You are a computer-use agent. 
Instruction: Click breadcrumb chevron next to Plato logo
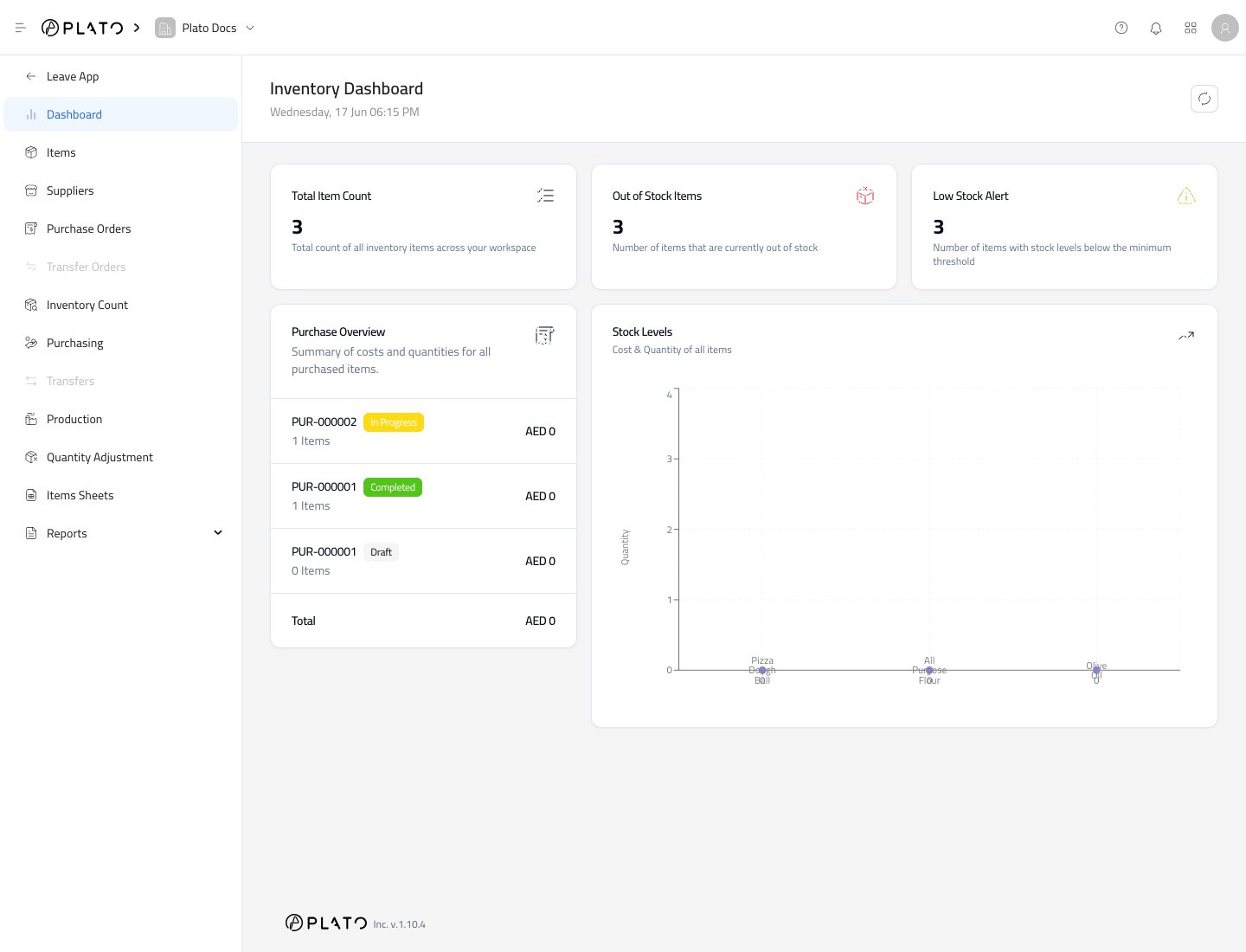pos(137,28)
